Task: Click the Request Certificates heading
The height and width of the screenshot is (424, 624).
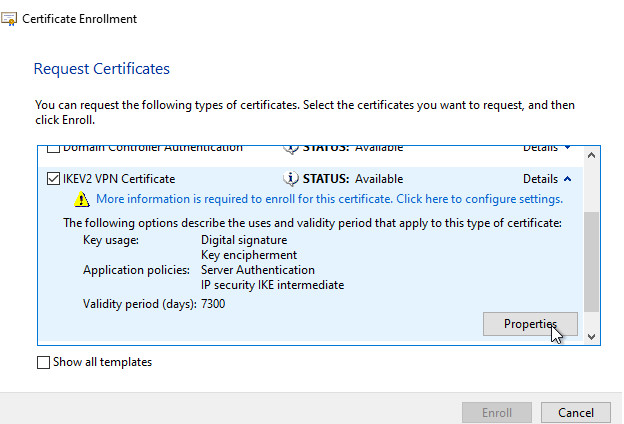Action: point(102,69)
